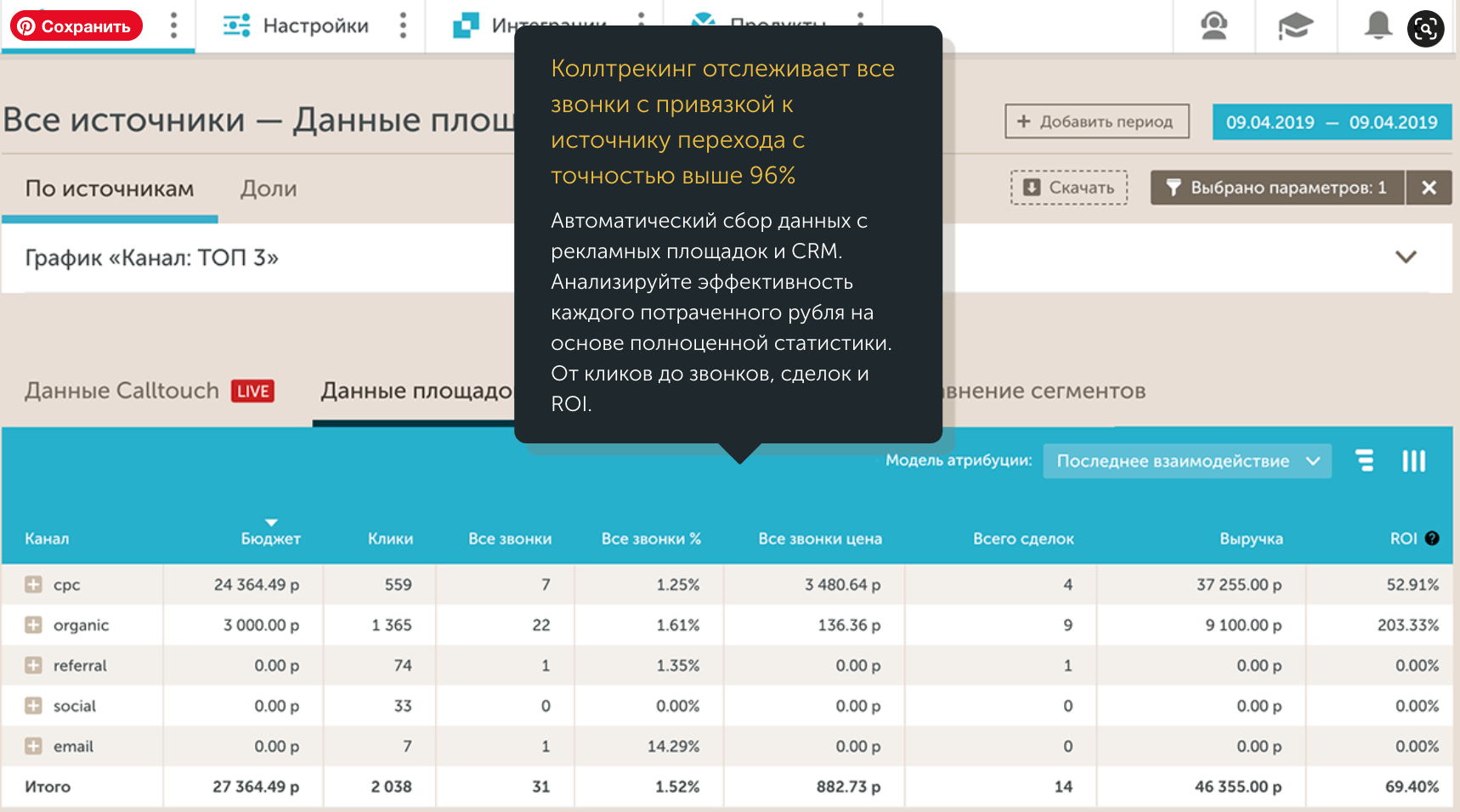Click the Pinterest Сохранить button
Viewport: 1460px width, 812px height.
76,26
